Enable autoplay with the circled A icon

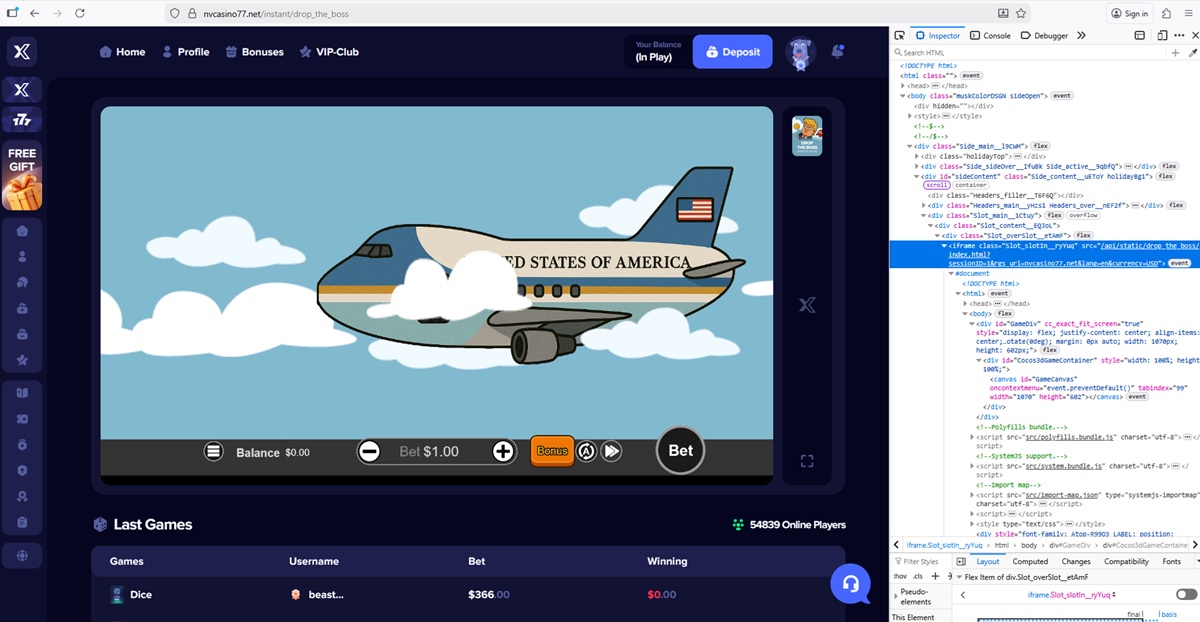tap(586, 452)
